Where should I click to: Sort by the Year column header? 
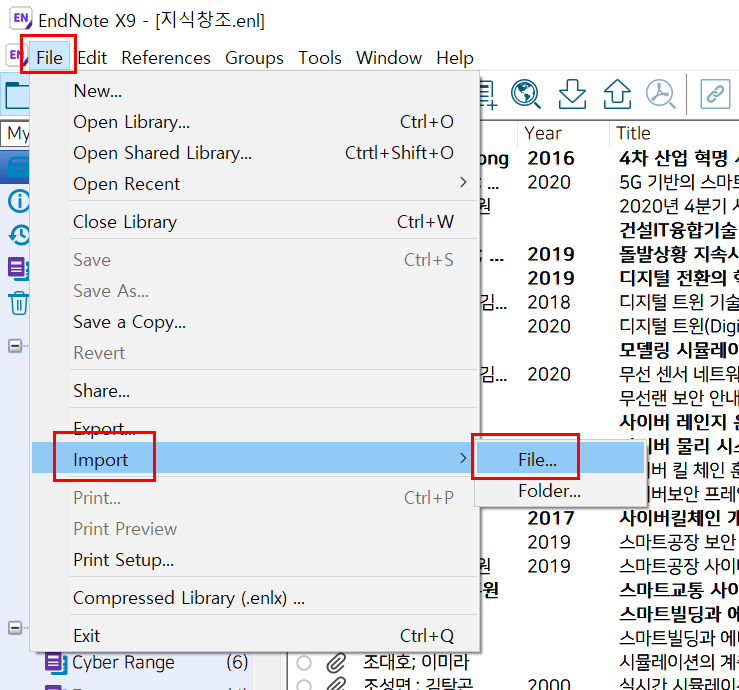pyautogui.click(x=543, y=133)
